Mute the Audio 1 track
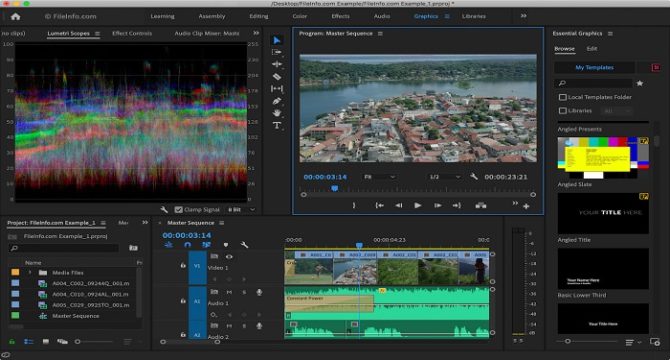 [x=229, y=292]
